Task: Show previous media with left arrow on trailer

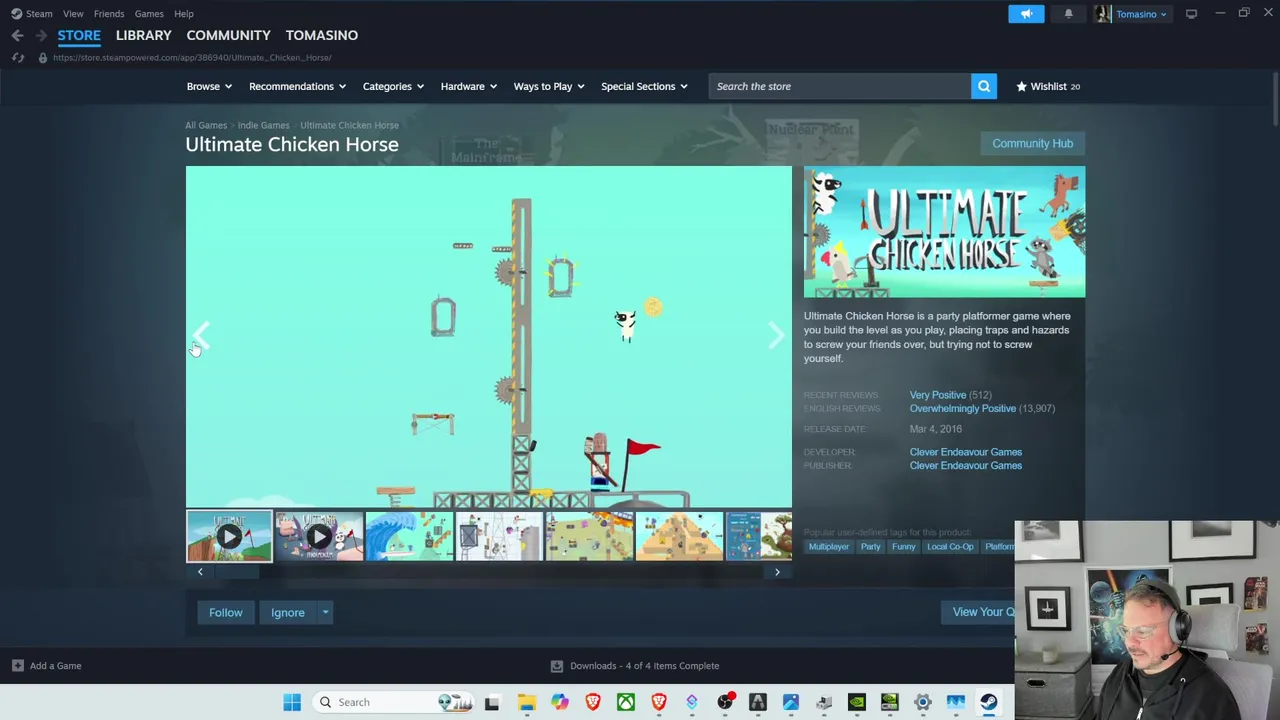Action: click(202, 334)
